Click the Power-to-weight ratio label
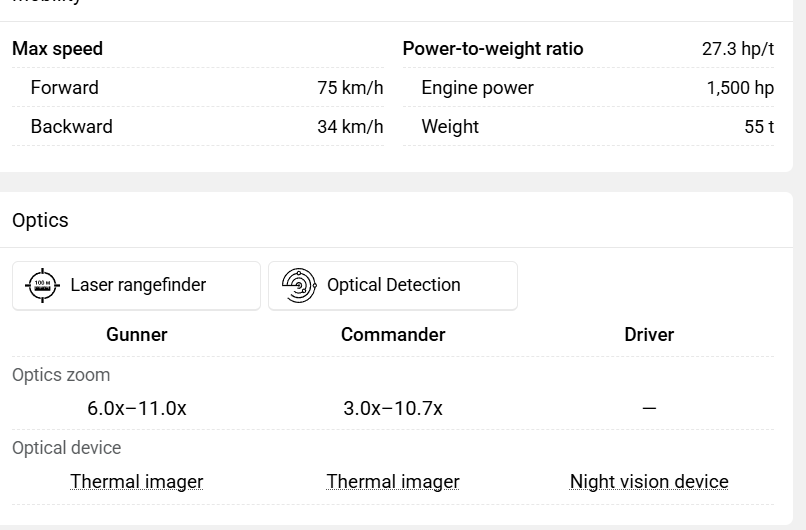 coord(493,49)
